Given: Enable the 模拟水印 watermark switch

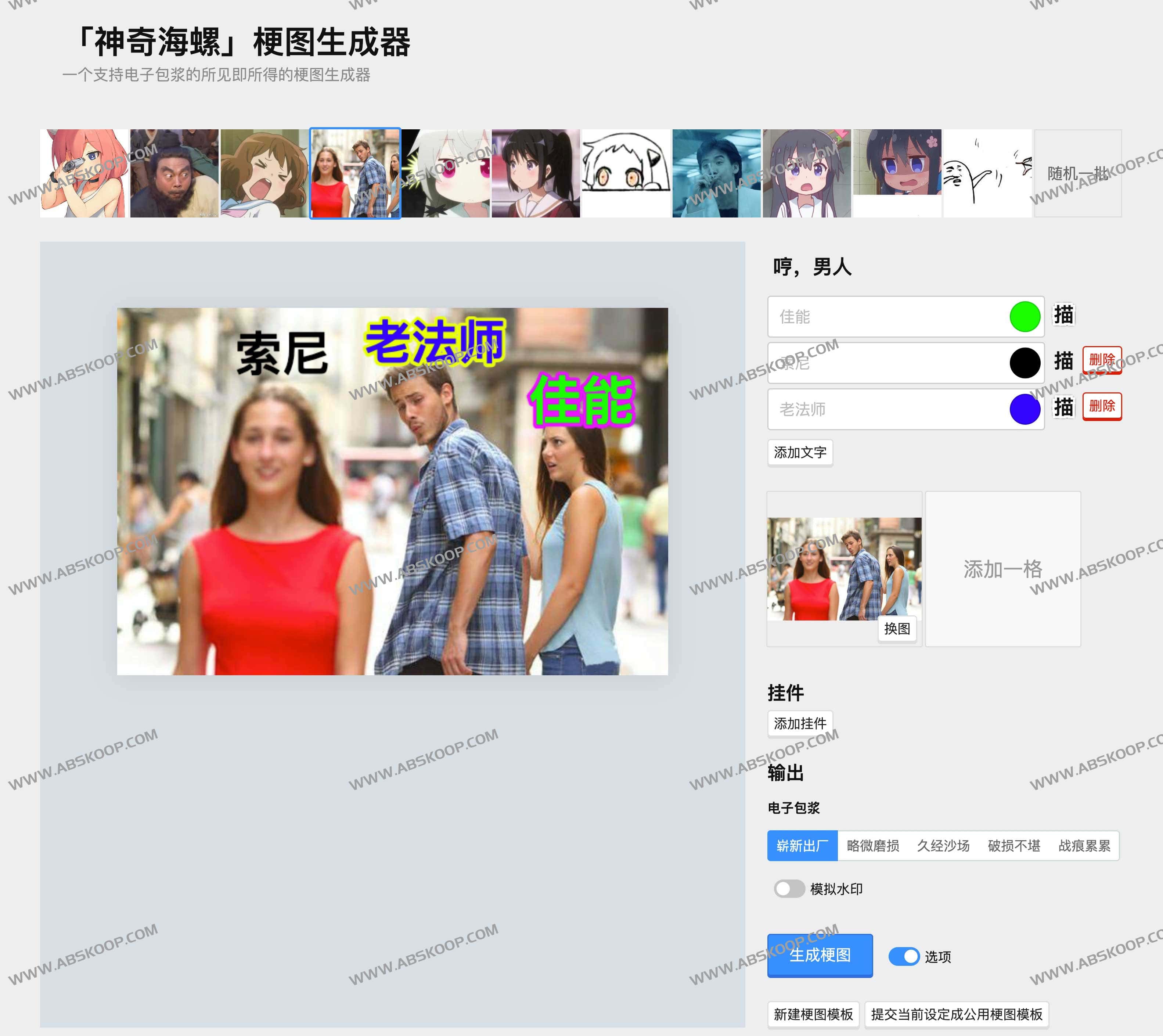Looking at the screenshot, I should (789, 889).
